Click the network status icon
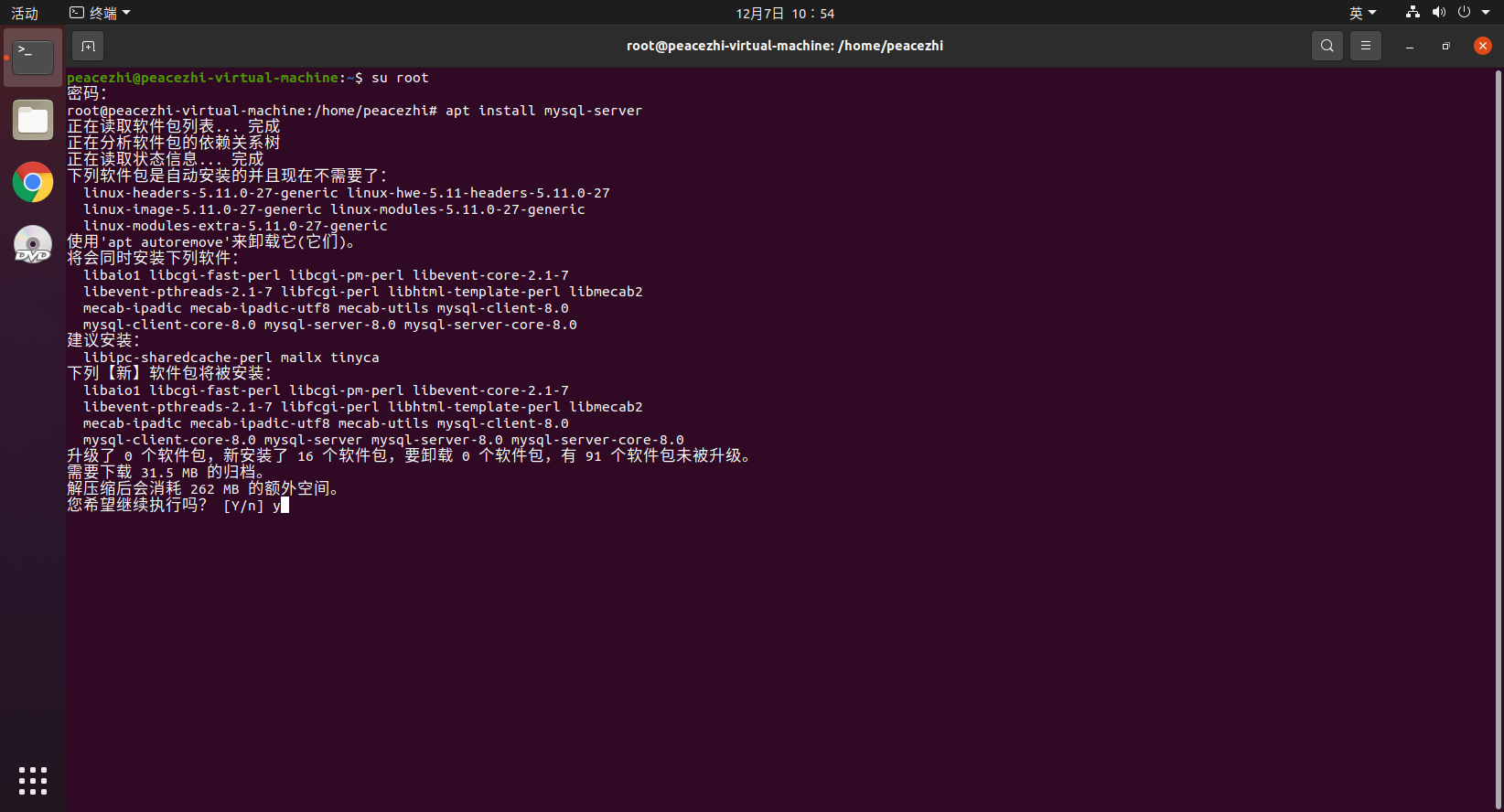 [1413, 13]
